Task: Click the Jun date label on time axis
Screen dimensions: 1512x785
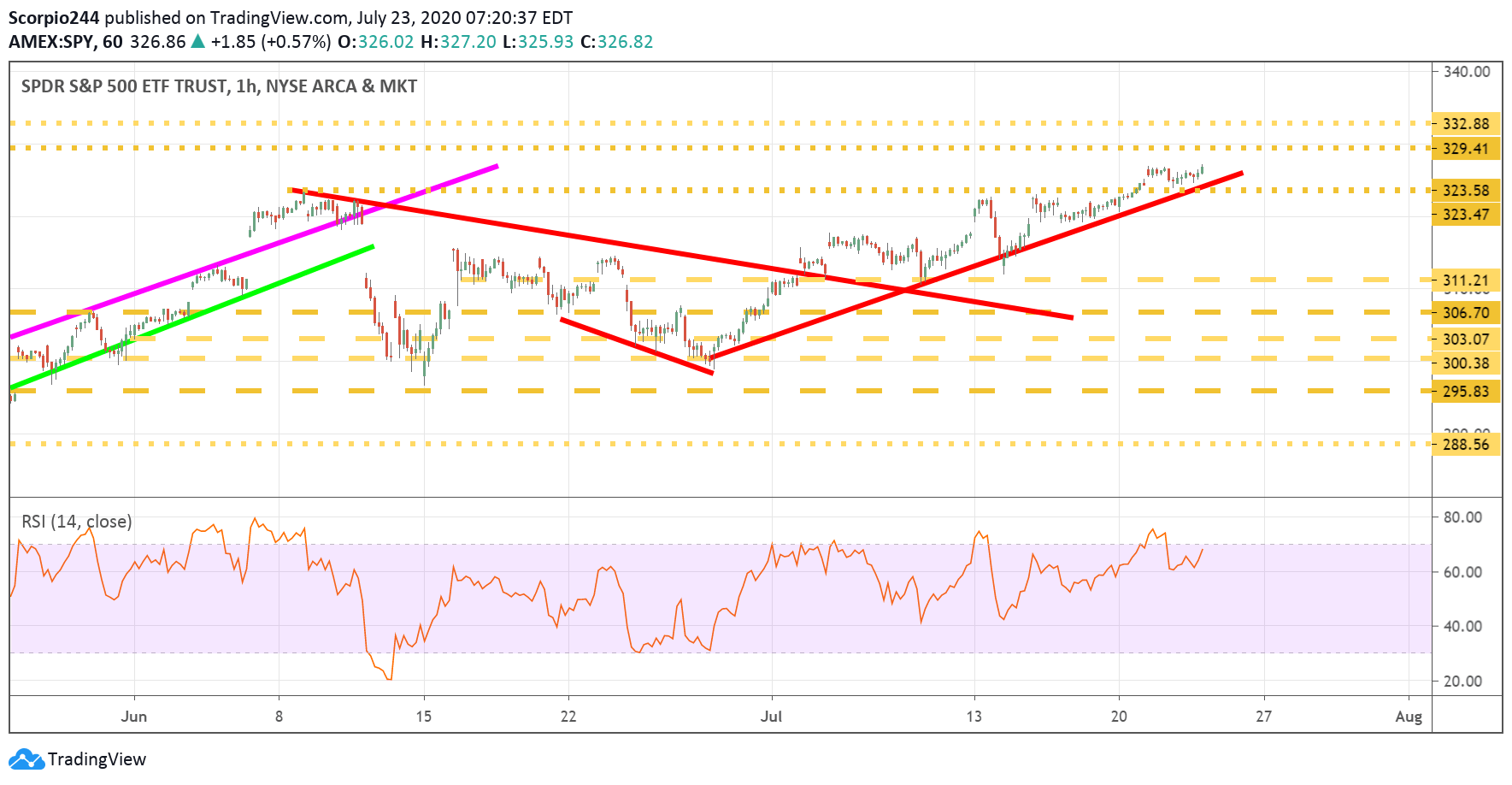Action: click(x=134, y=717)
